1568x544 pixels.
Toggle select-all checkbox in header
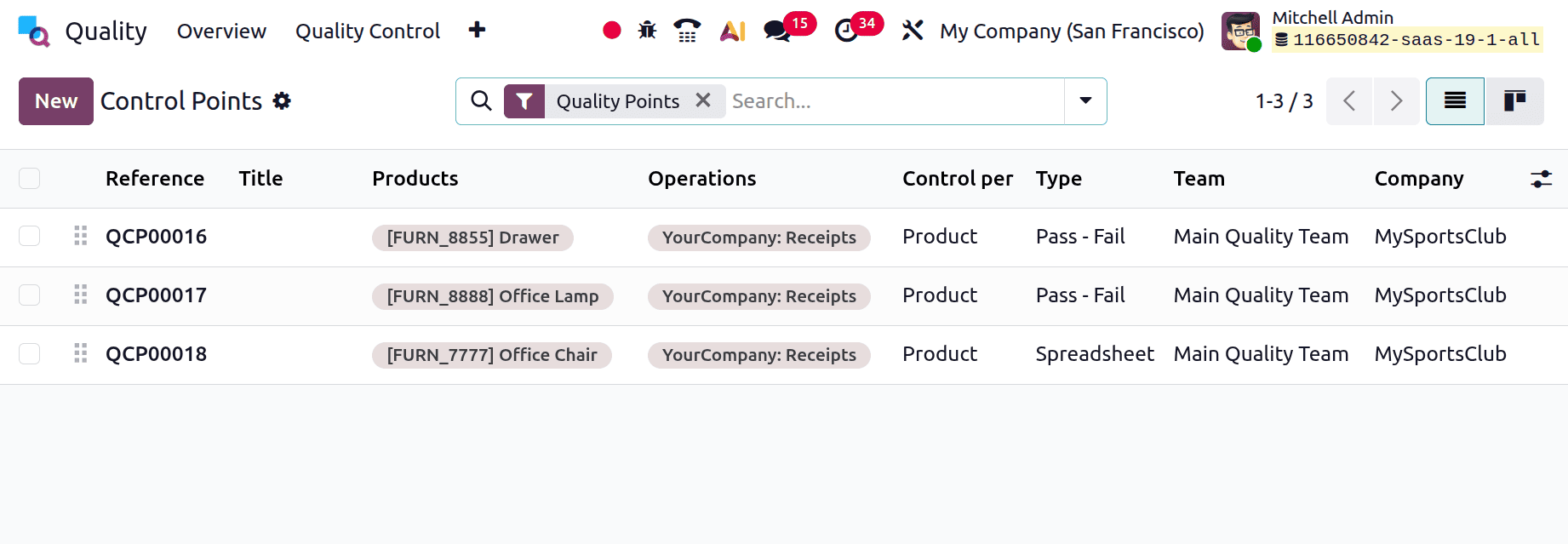coord(30,178)
